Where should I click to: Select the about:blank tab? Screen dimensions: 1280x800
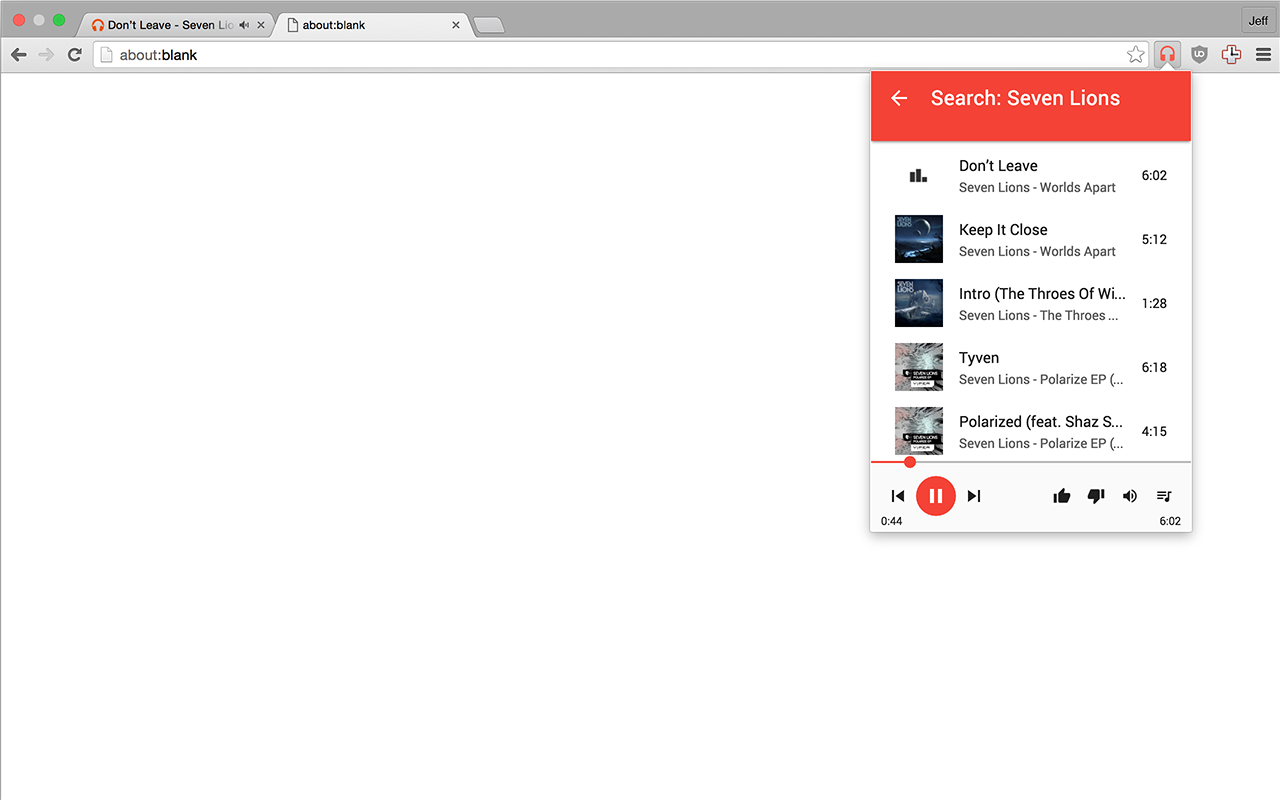[372, 25]
